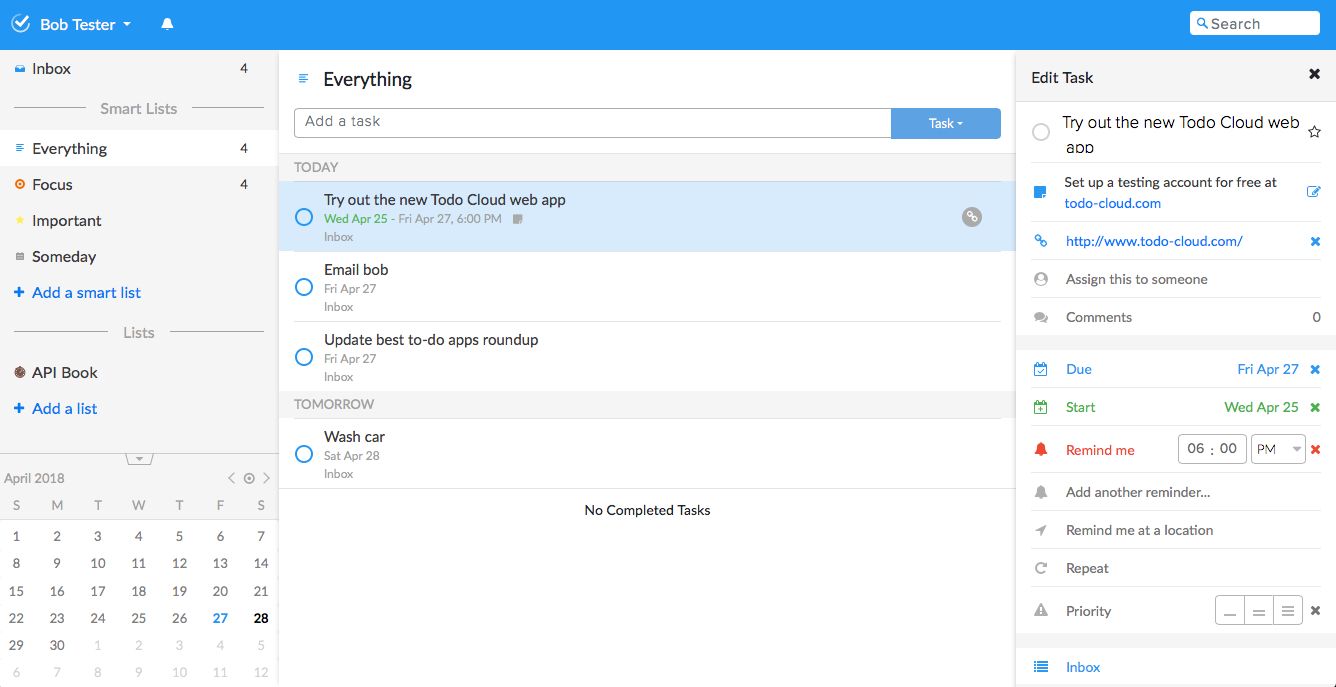Set highest priority using the rightmost priority icon
The image size is (1336, 687).
coord(1287,610)
